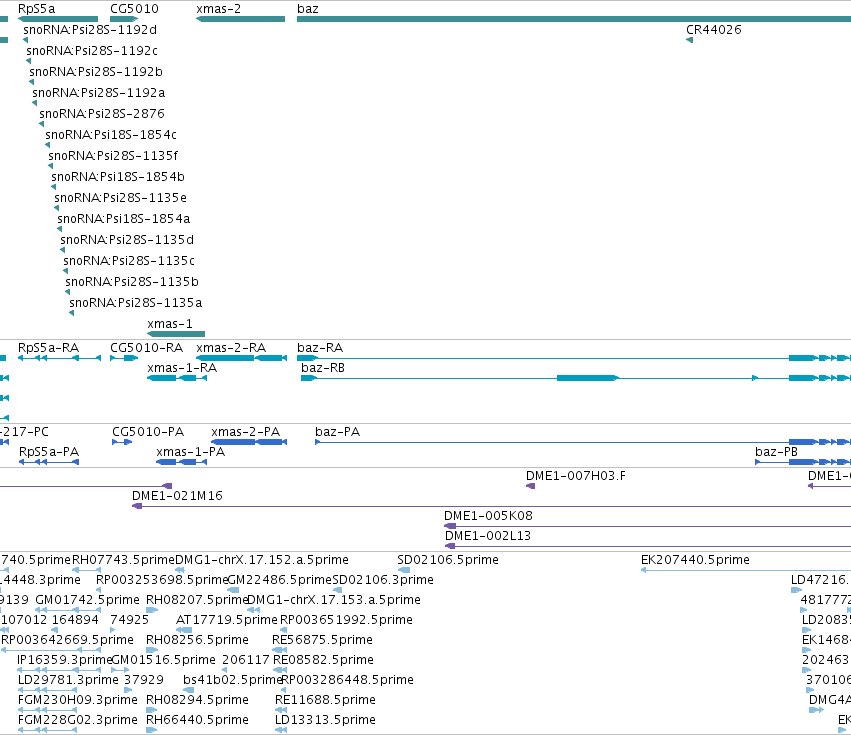The height and width of the screenshot is (735, 851).
Task: Click the DME1-002L13 clone label
Action: [x=488, y=536]
